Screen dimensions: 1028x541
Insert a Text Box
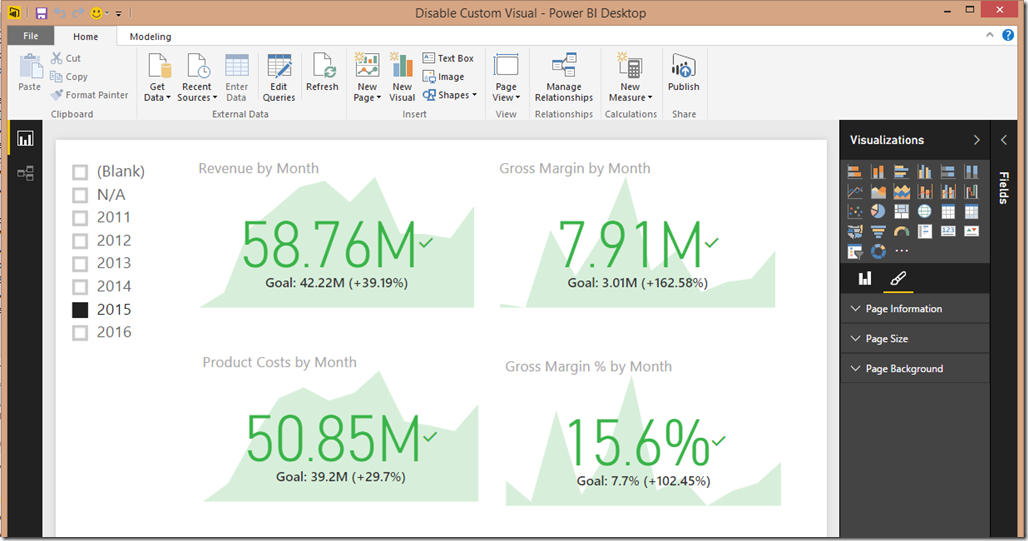tap(448, 58)
